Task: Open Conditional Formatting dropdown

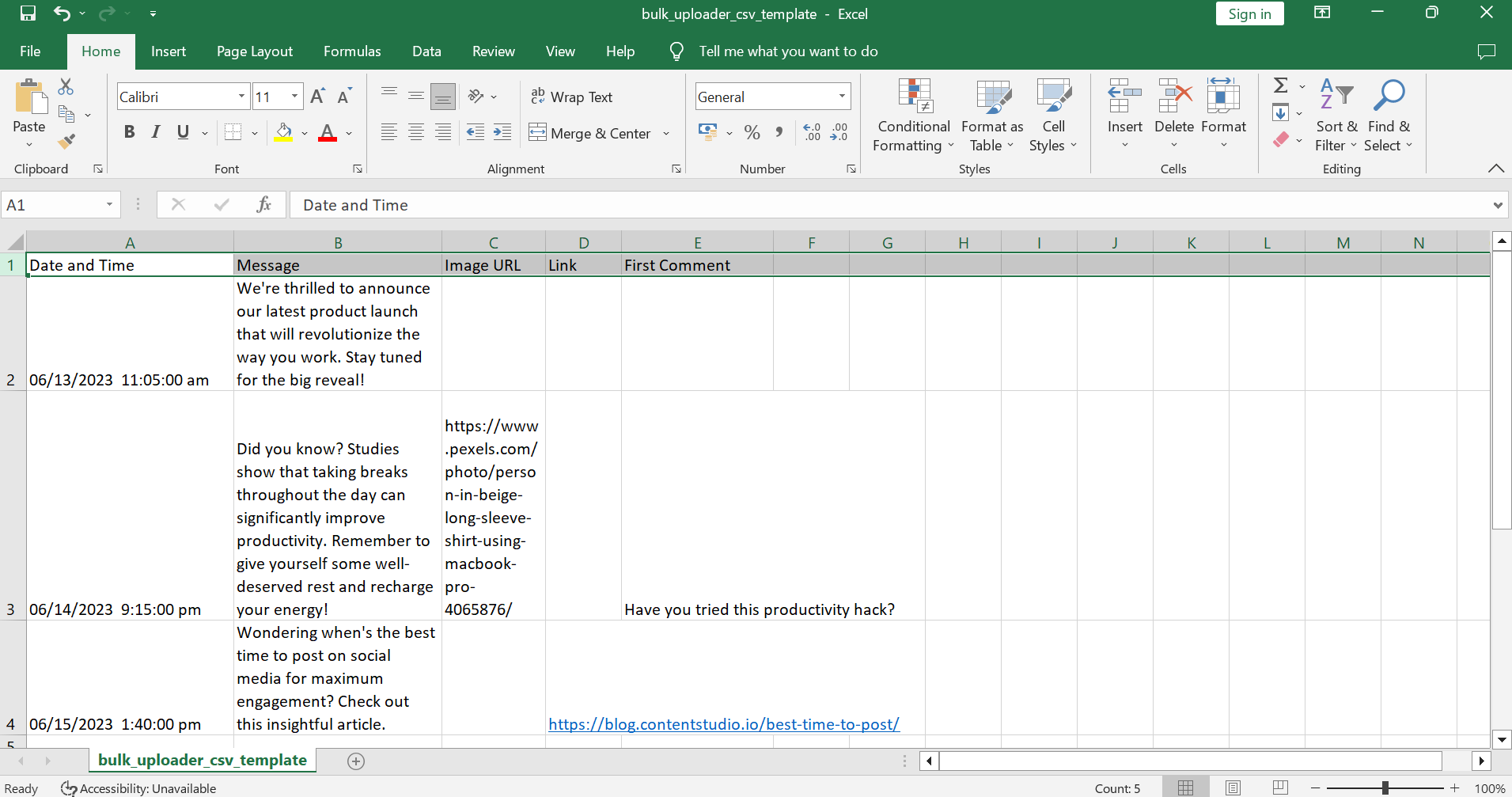Action: pyautogui.click(x=913, y=116)
